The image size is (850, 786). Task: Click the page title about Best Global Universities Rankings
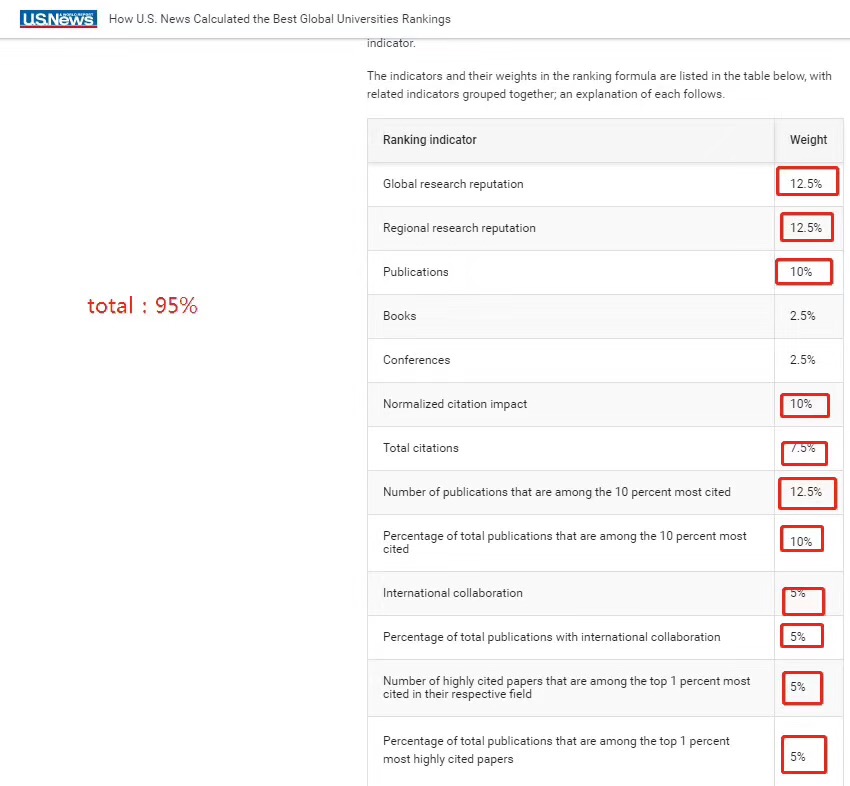point(280,19)
